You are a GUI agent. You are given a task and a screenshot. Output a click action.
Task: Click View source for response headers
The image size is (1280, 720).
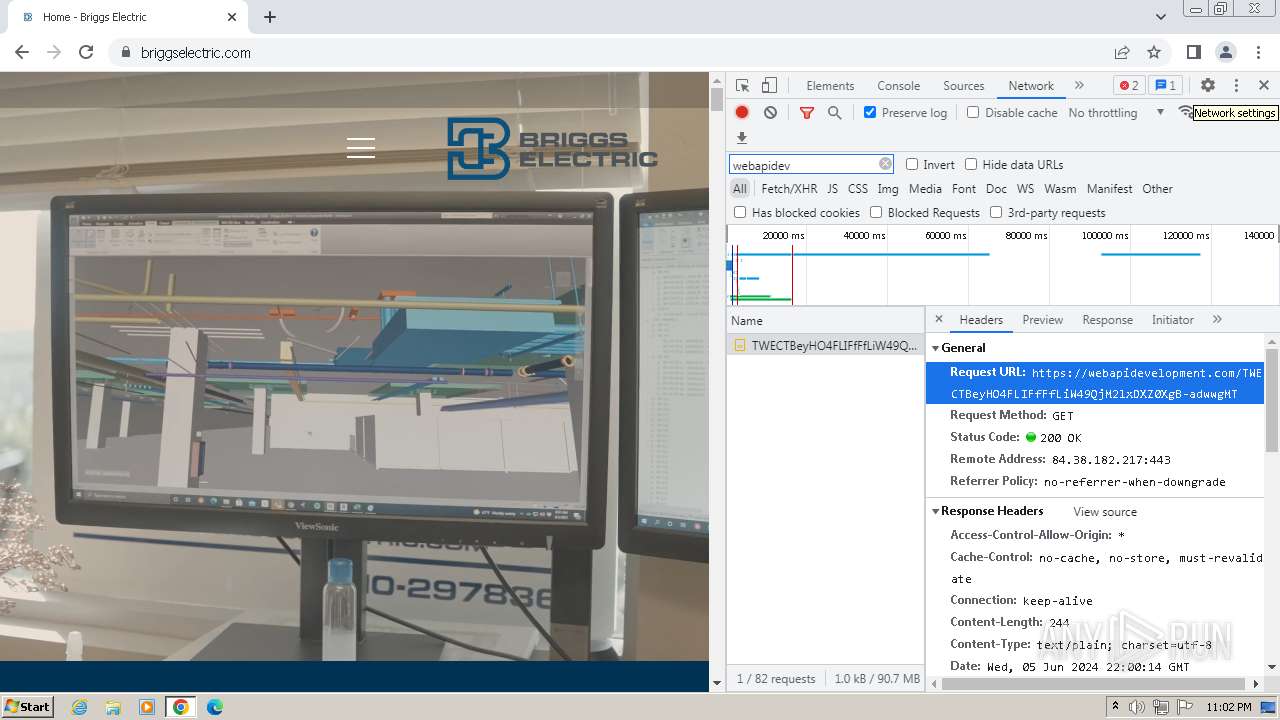pos(1105,512)
